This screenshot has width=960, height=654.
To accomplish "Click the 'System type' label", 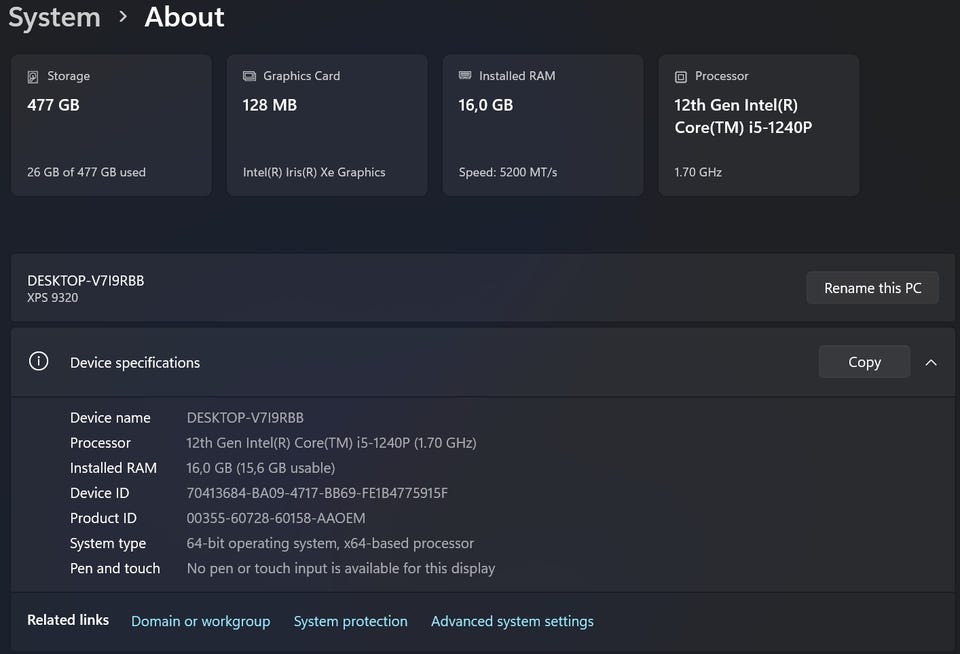I will coord(108,543).
